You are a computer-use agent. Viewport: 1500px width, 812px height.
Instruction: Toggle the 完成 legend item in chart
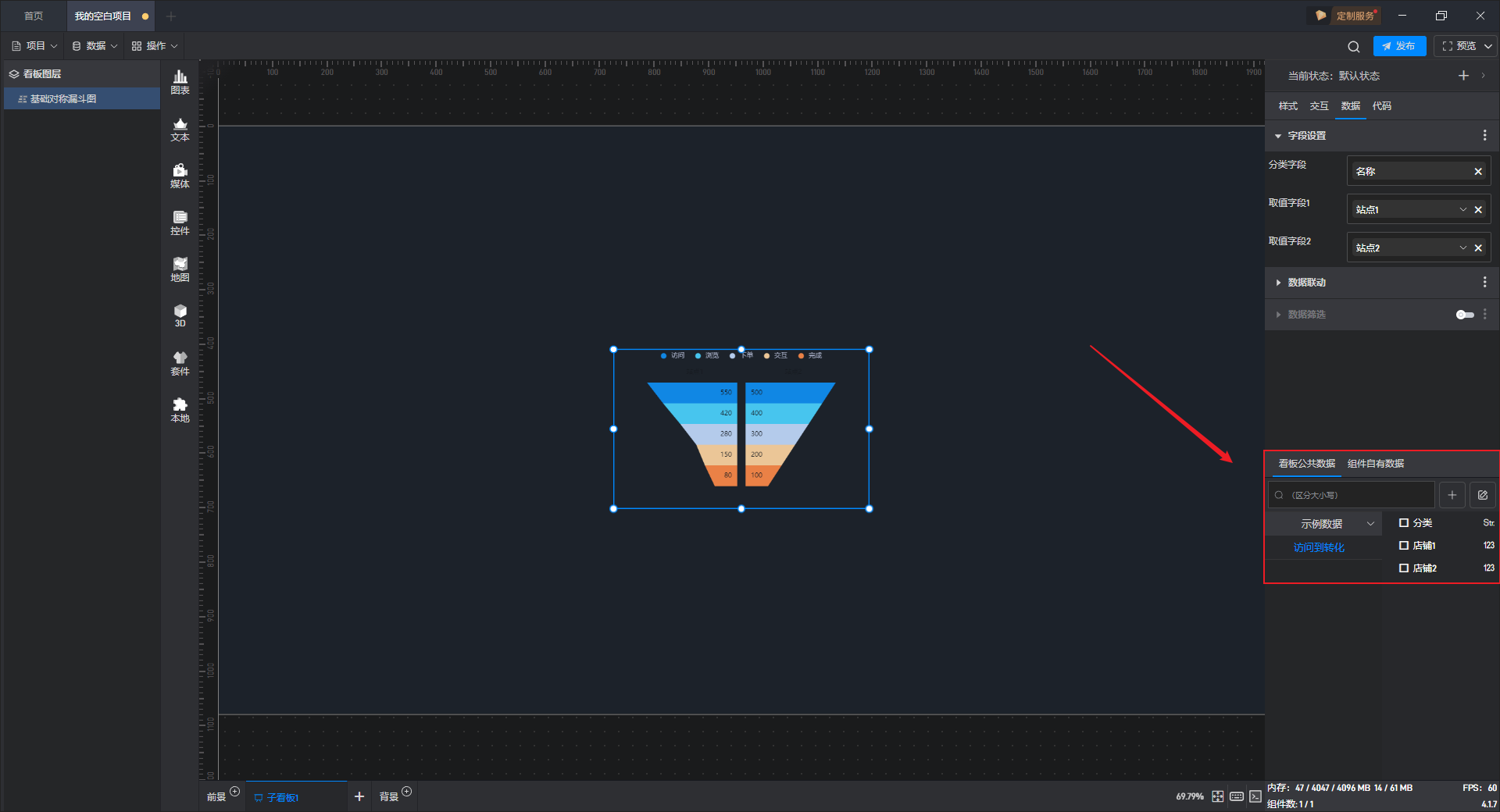tap(810, 355)
